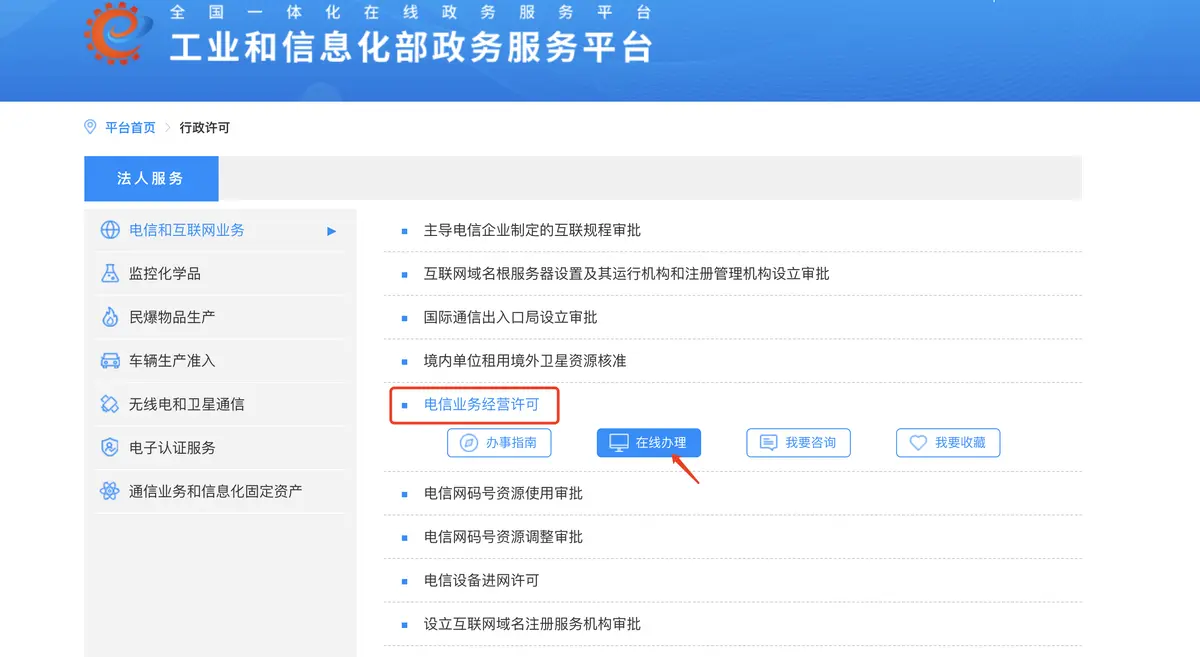Click the satellite icon beside 无线电和卫星通信

click(110, 404)
